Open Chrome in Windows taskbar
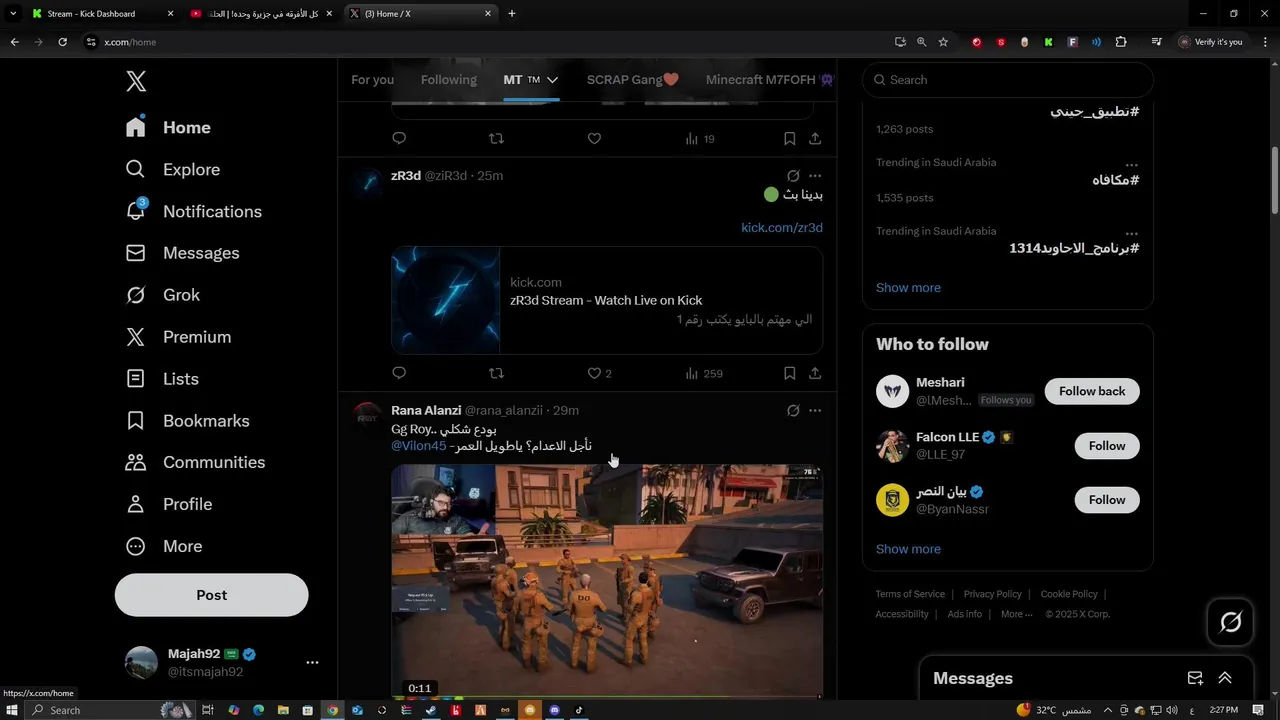The height and width of the screenshot is (720, 1280). pyautogui.click(x=333, y=710)
